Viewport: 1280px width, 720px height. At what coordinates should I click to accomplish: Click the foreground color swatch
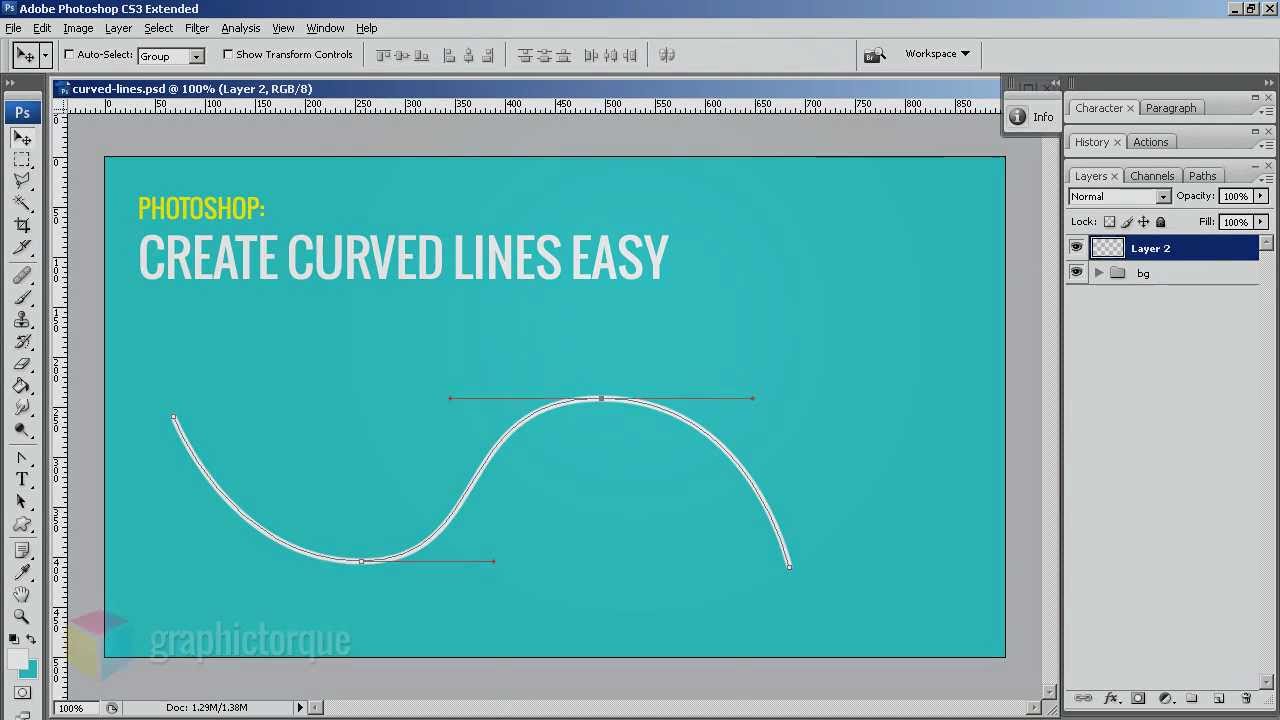click(x=18, y=659)
